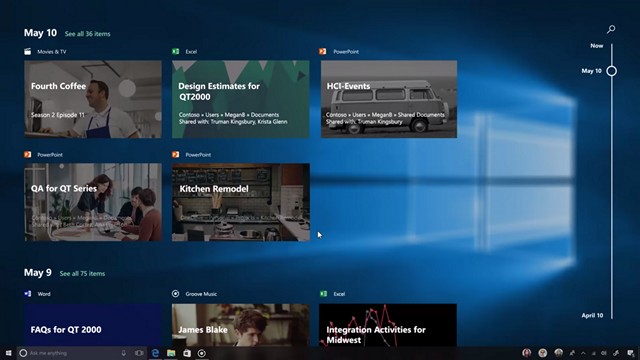The image size is (640, 360).
Task: Open the third pinned contact on taskbar
Action: tap(558, 353)
